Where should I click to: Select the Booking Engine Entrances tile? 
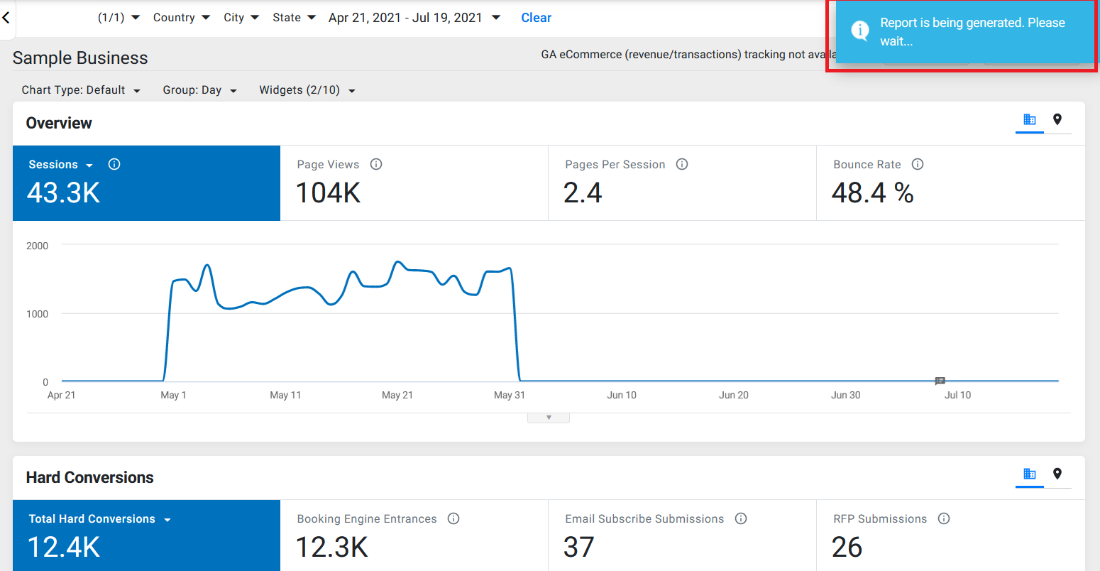click(x=414, y=535)
